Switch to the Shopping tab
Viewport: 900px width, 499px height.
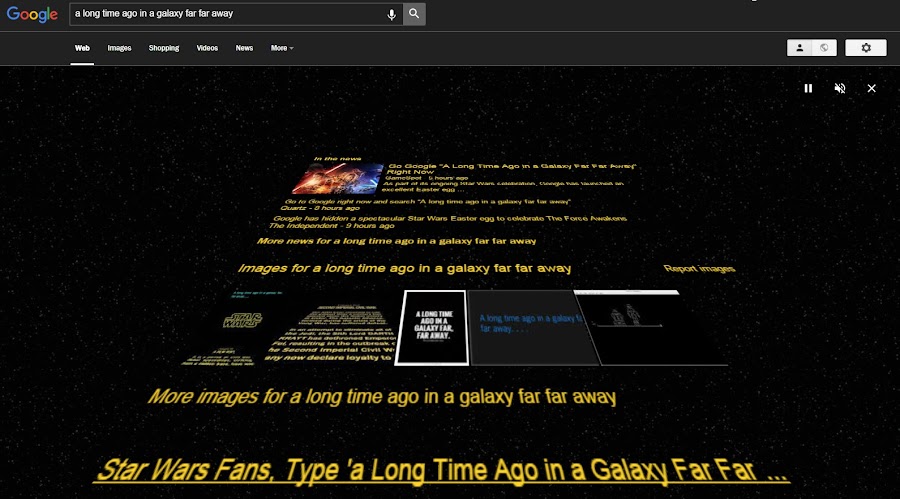click(x=164, y=48)
